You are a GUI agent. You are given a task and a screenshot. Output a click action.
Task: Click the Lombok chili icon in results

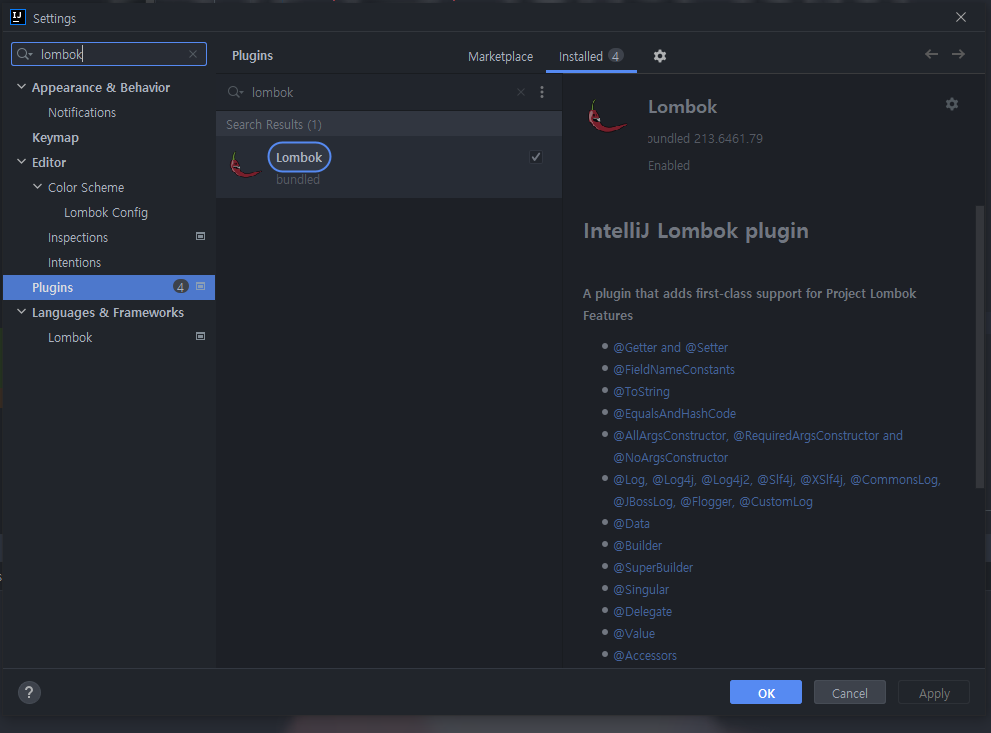245,166
